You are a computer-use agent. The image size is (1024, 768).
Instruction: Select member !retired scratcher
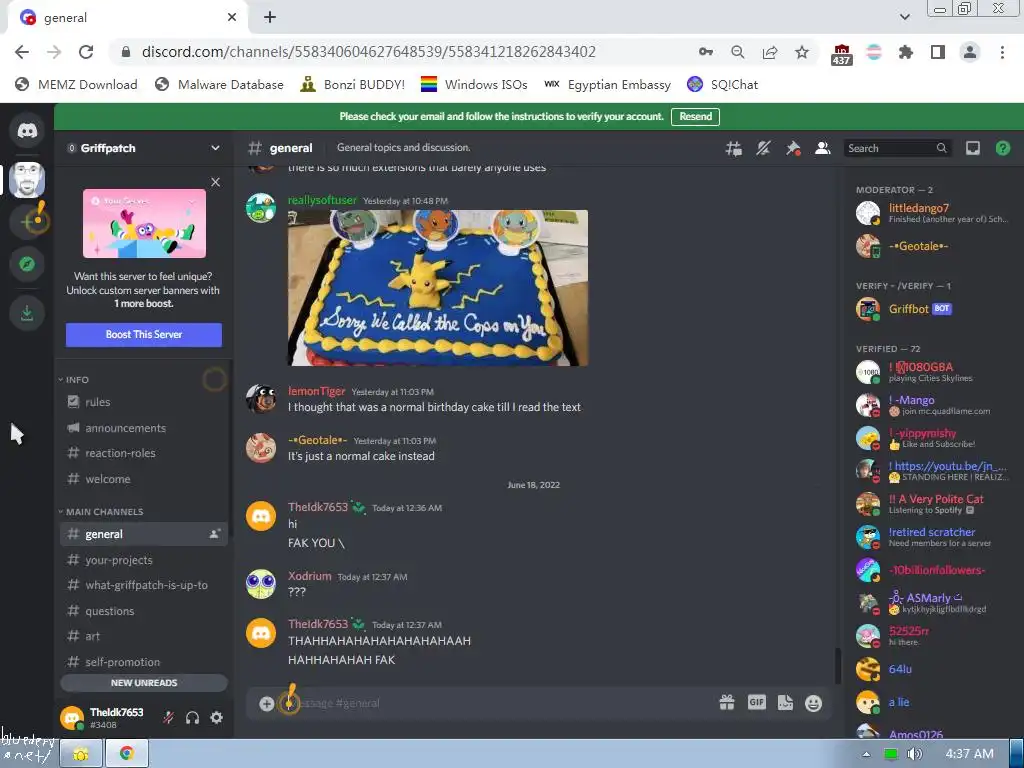coord(933,537)
